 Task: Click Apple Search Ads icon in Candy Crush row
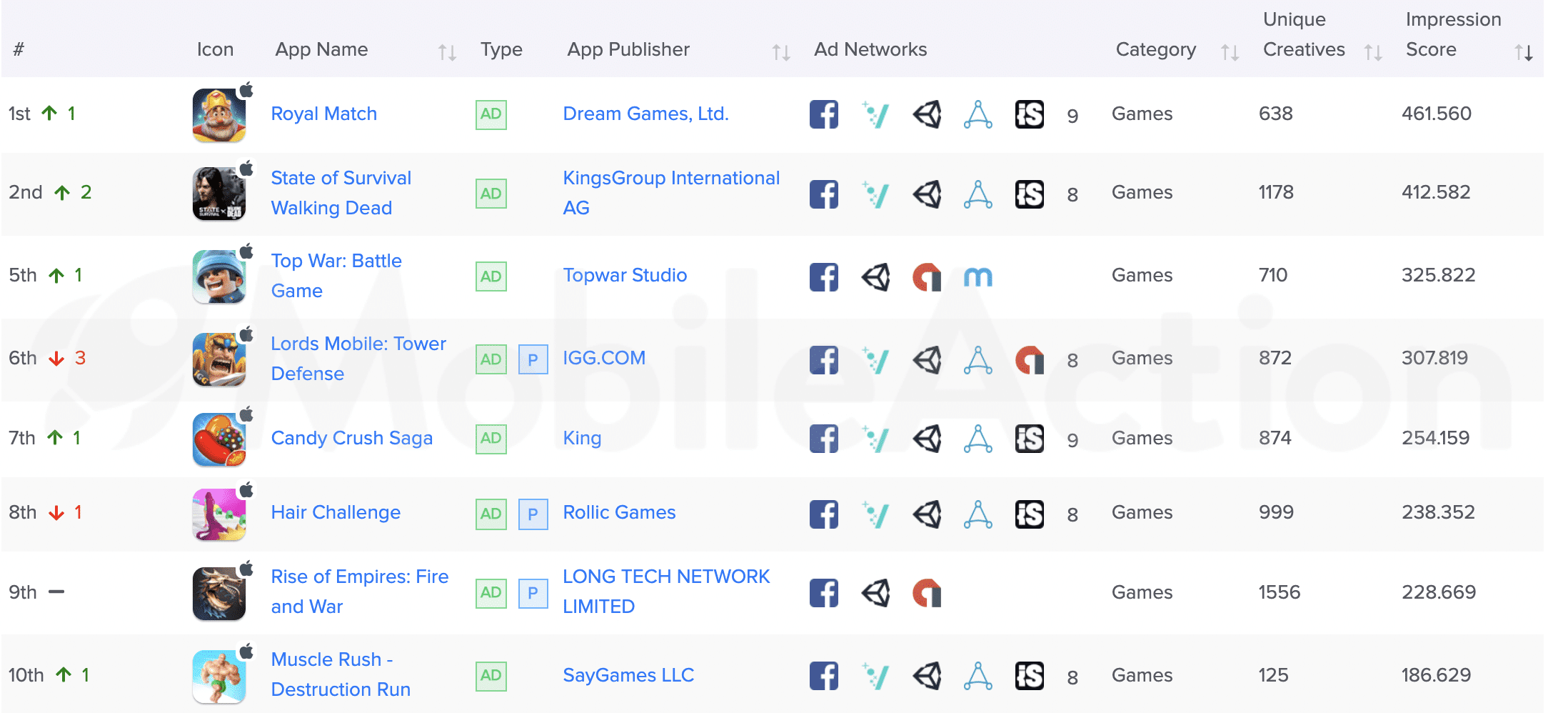pos(978,439)
